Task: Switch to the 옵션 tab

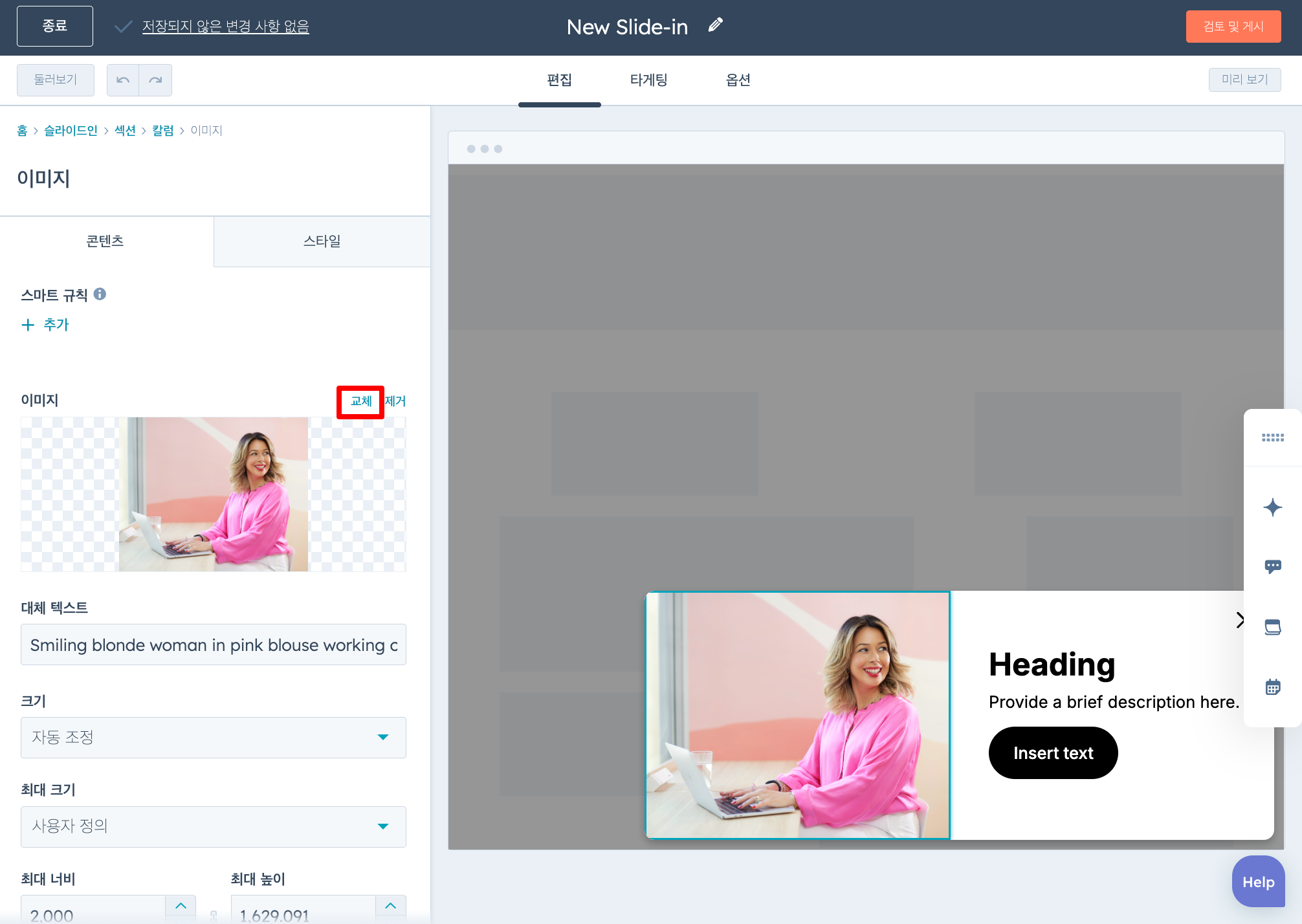Action: coord(738,80)
